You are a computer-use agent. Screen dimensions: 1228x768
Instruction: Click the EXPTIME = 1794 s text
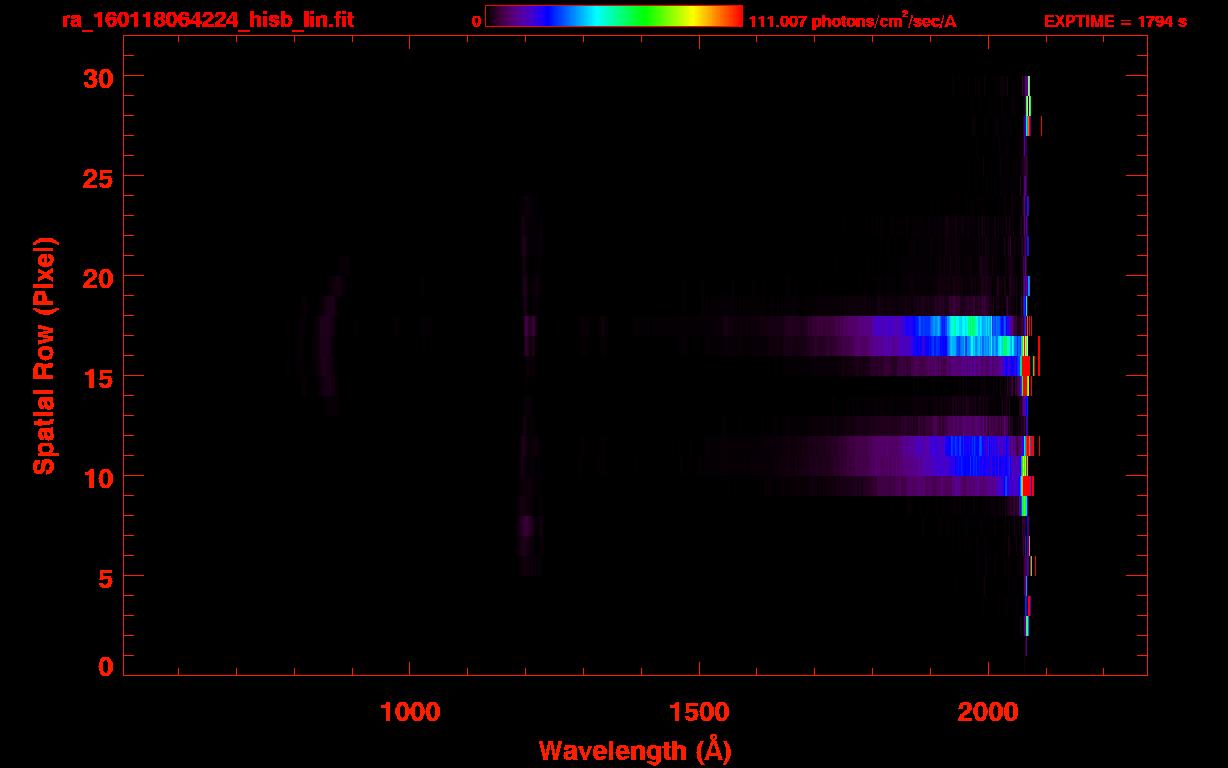1115,21
